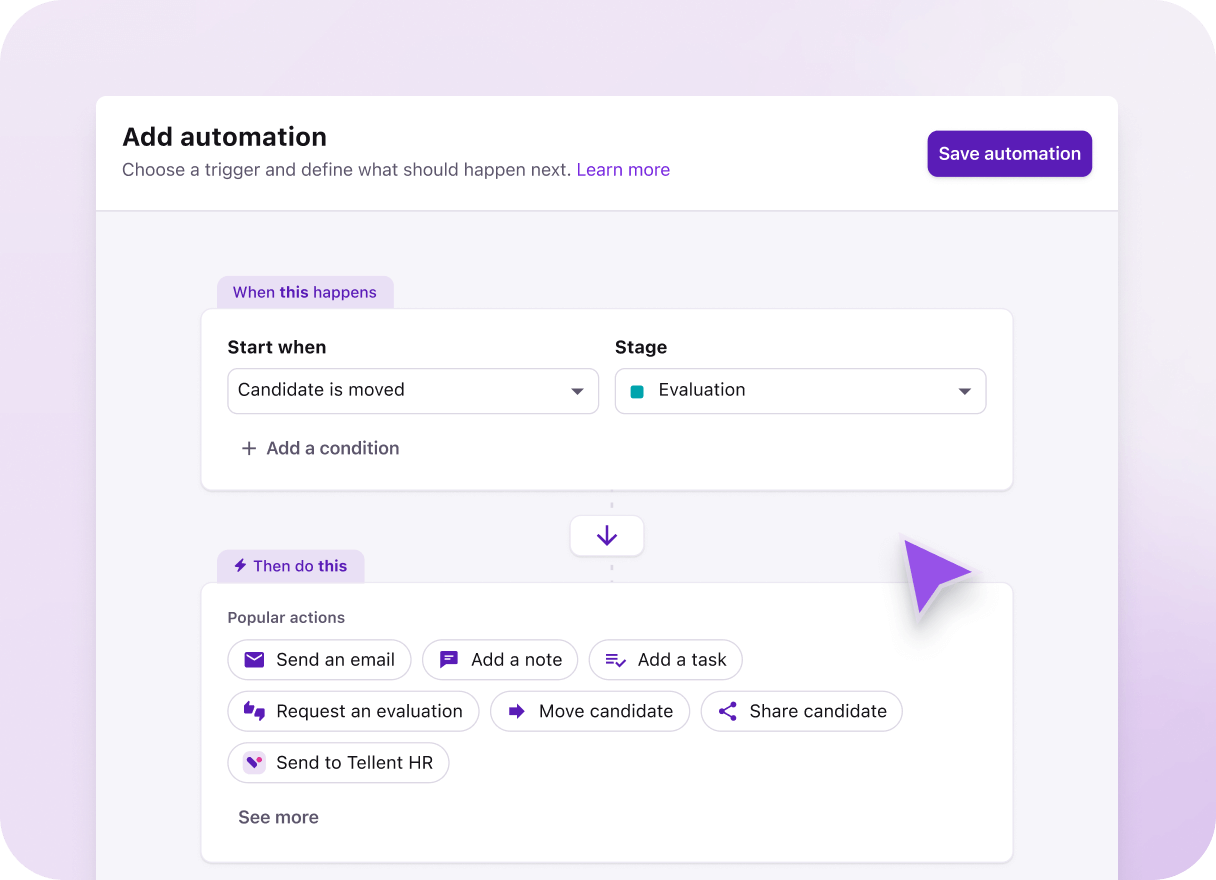Select the Move candidate action chip
Viewport: 1216px width, 880px height.
(x=590, y=711)
